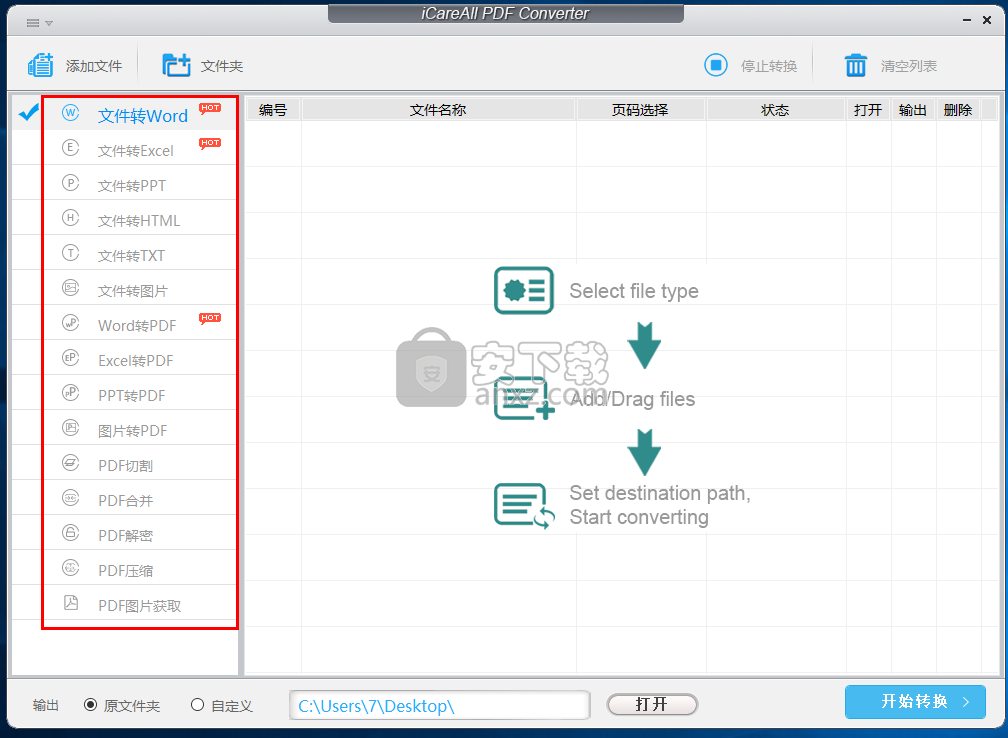Click the output path field C:\Users\7\Desktop\
1008x738 pixels.
click(x=440, y=705)
